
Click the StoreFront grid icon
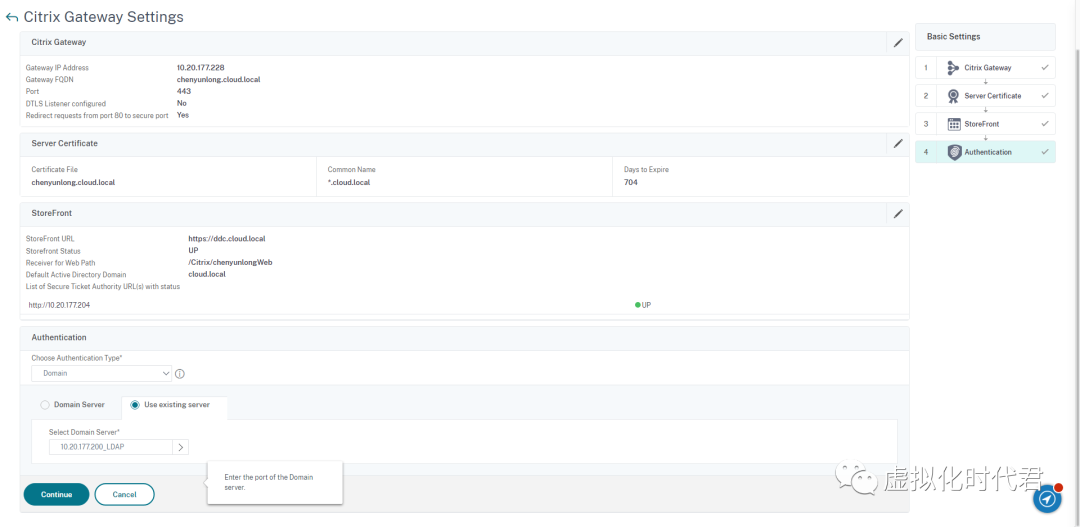pos(954,124)
